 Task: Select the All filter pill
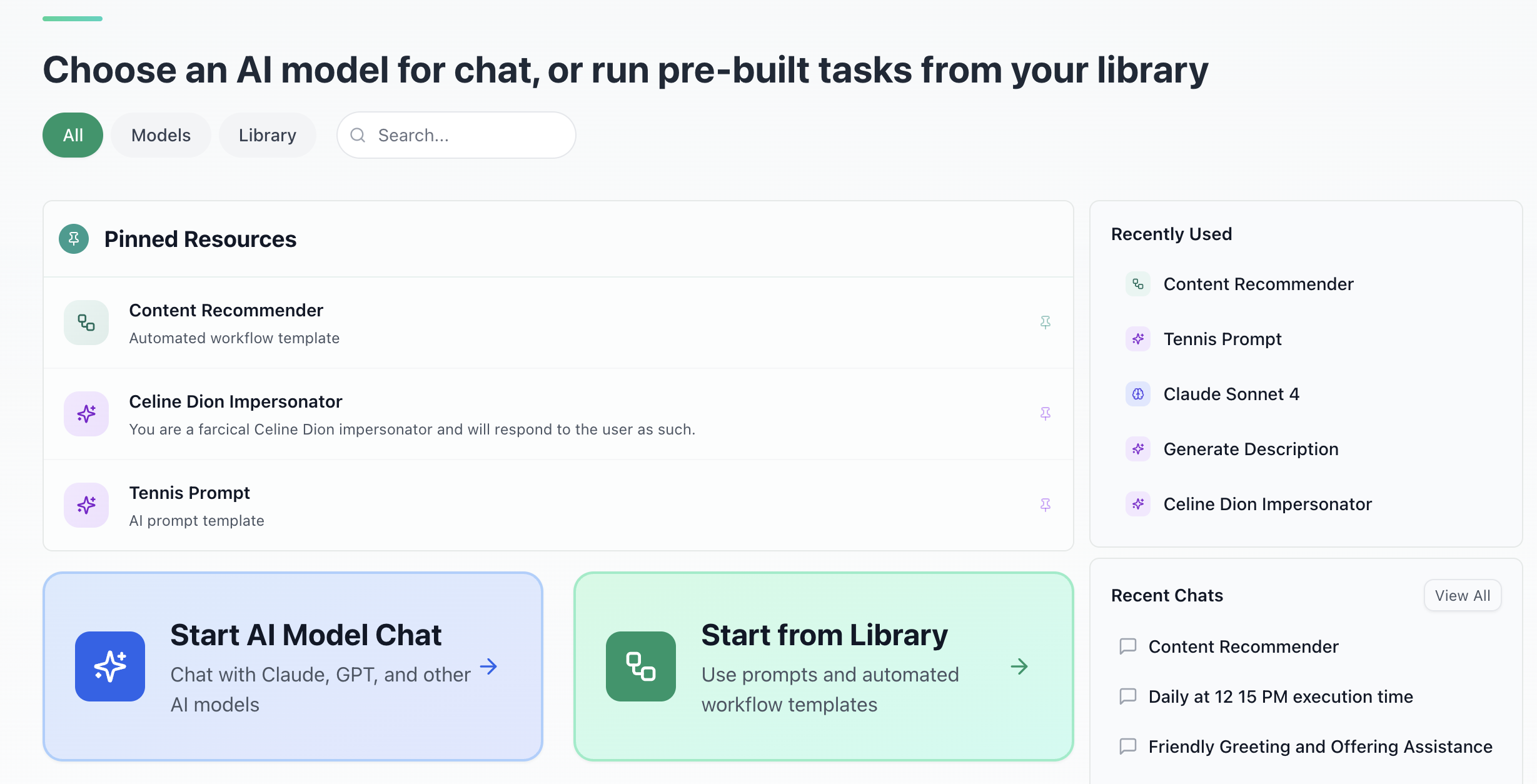[72, 134]
